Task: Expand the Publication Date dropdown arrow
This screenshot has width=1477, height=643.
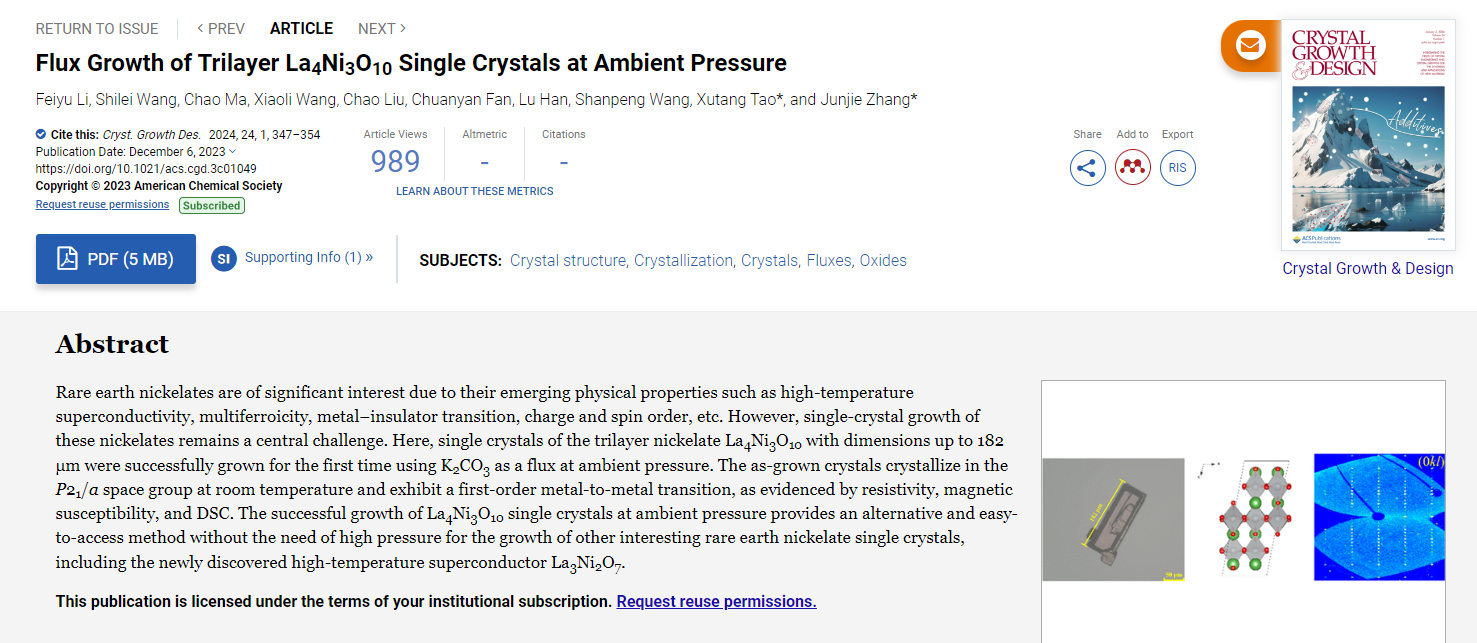Action: (233, 152)
